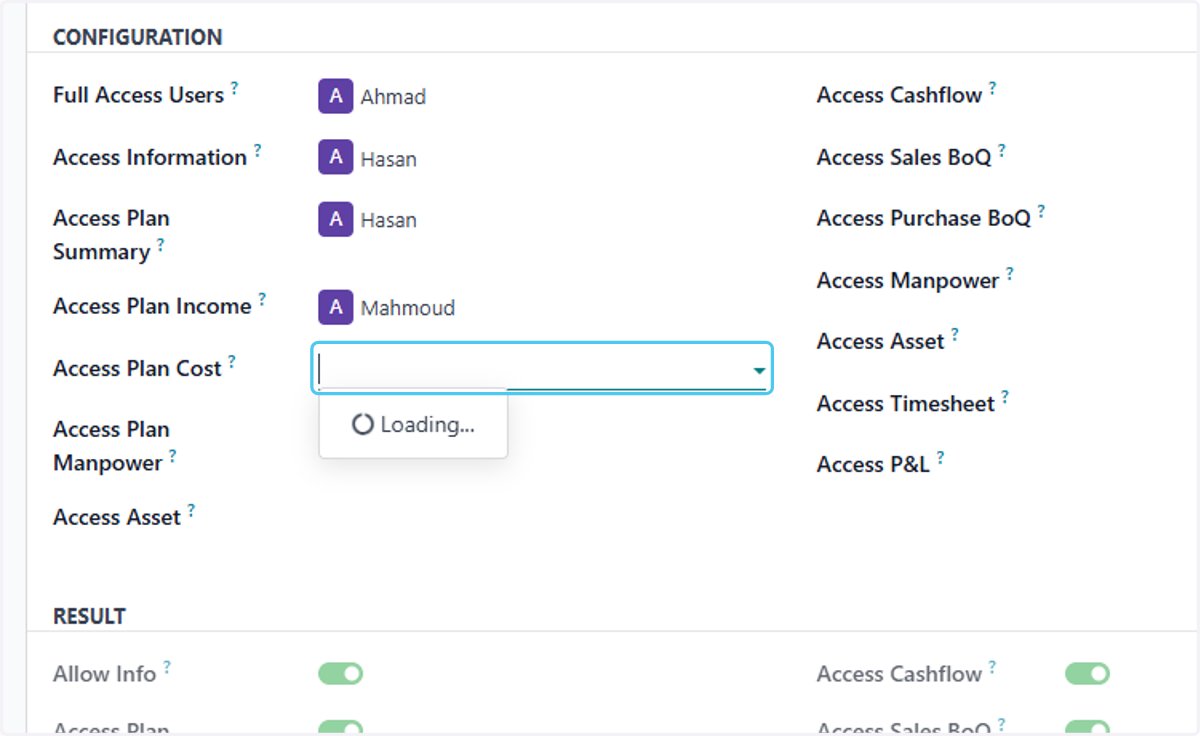Screen dimensions: 1200x736
Task: Click the help icon beside Access Plan Cost
Action: click(x=231, y=361)
